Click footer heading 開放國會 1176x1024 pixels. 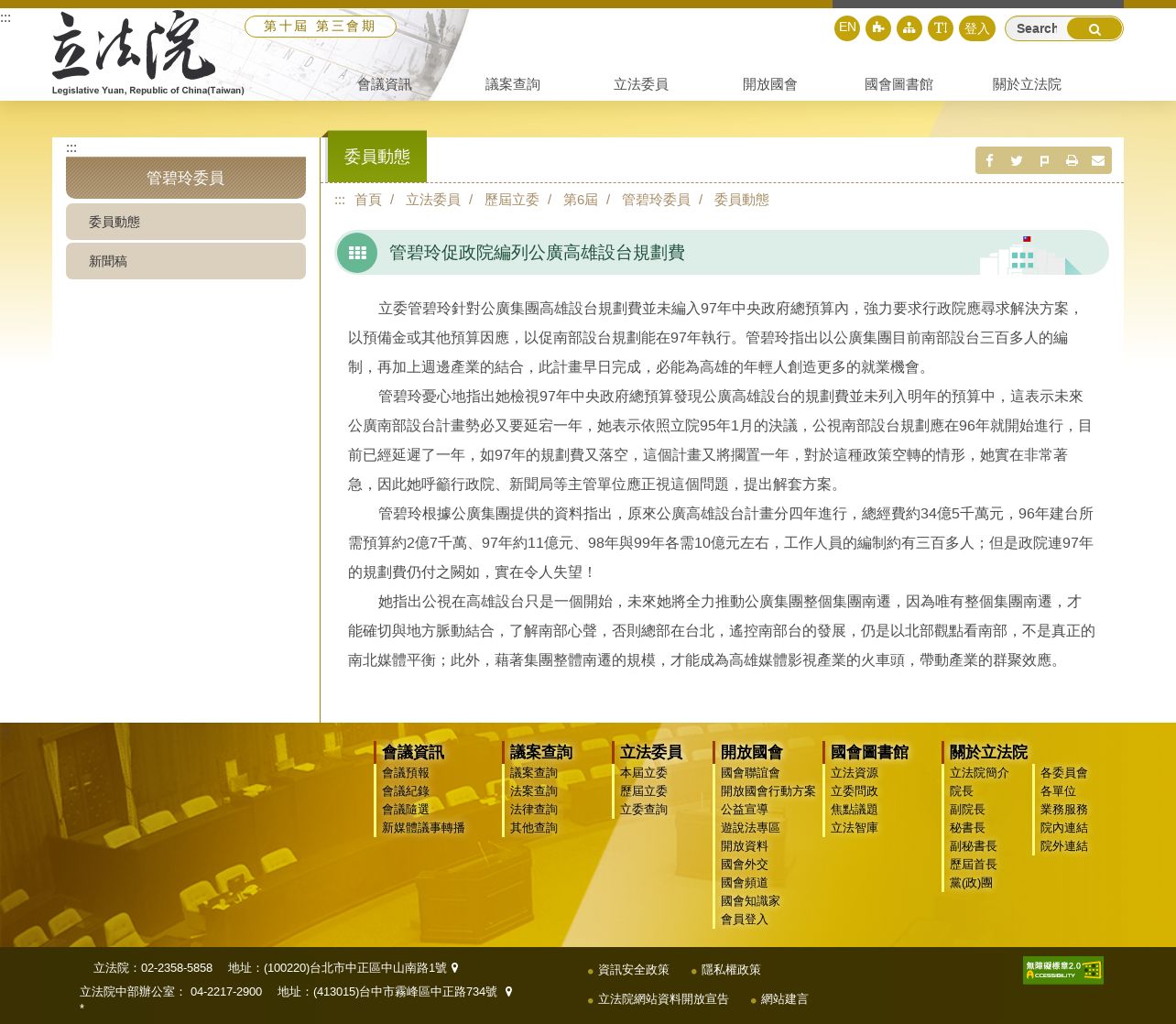752,752
